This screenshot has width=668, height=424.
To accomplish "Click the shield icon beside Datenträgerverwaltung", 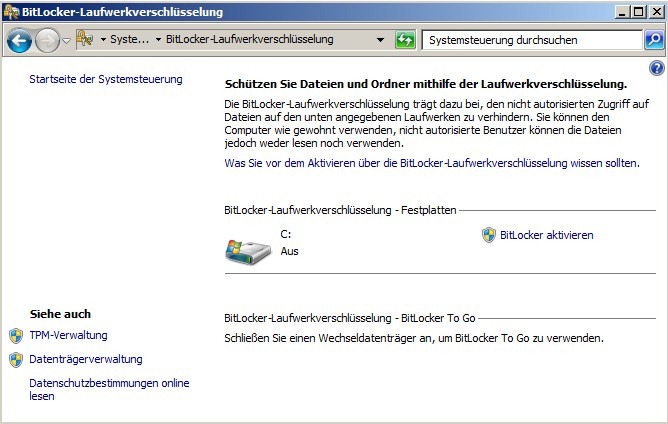I will click(15, 360).
